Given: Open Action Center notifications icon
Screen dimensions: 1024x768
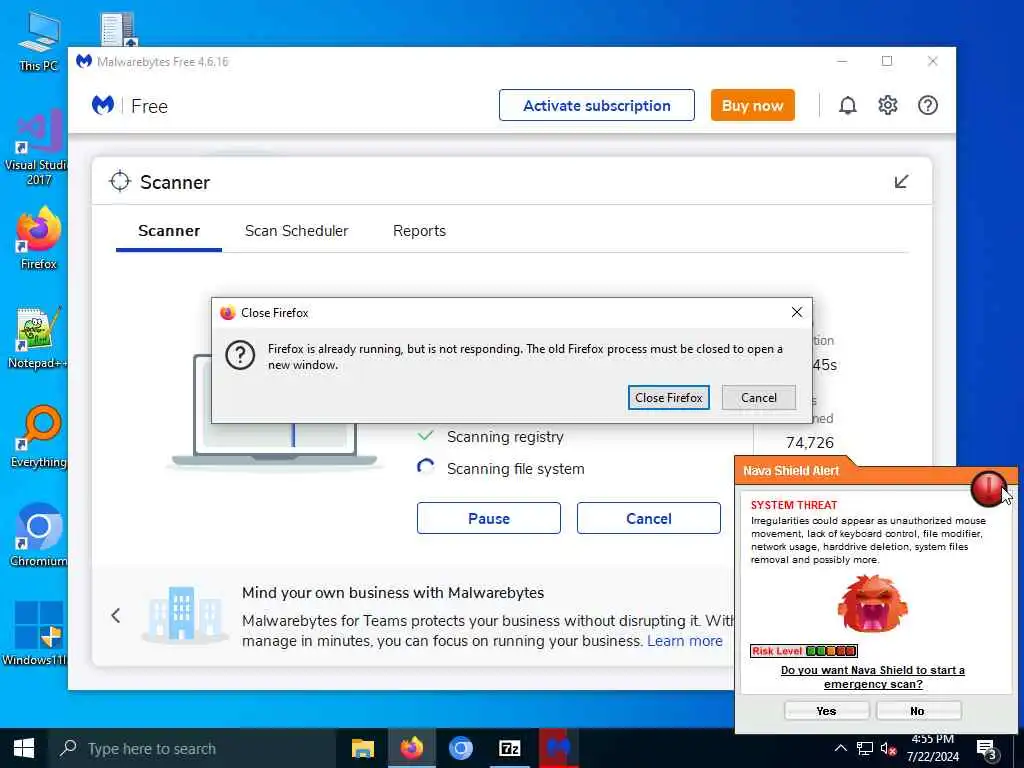Looking at the screenshot, I should (x=986, y=750).
